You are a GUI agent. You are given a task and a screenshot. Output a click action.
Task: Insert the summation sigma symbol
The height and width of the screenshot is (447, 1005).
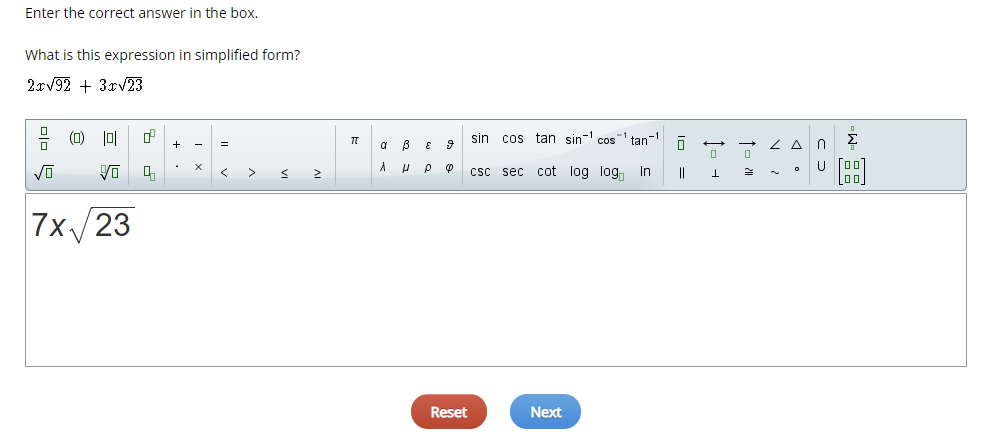[852, 138]
